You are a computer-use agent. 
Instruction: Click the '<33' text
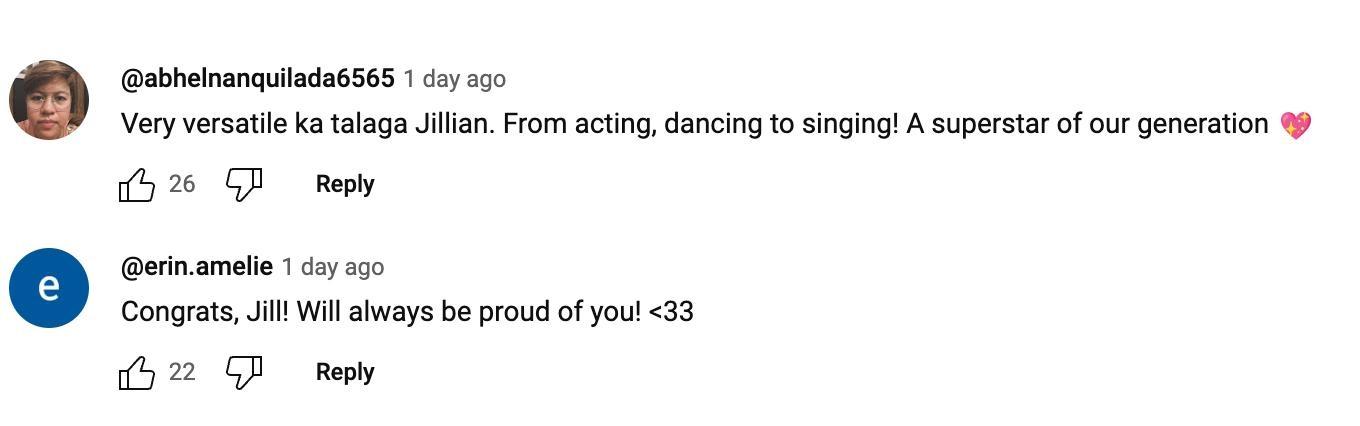pyautogui.click(x=671, y=312)
